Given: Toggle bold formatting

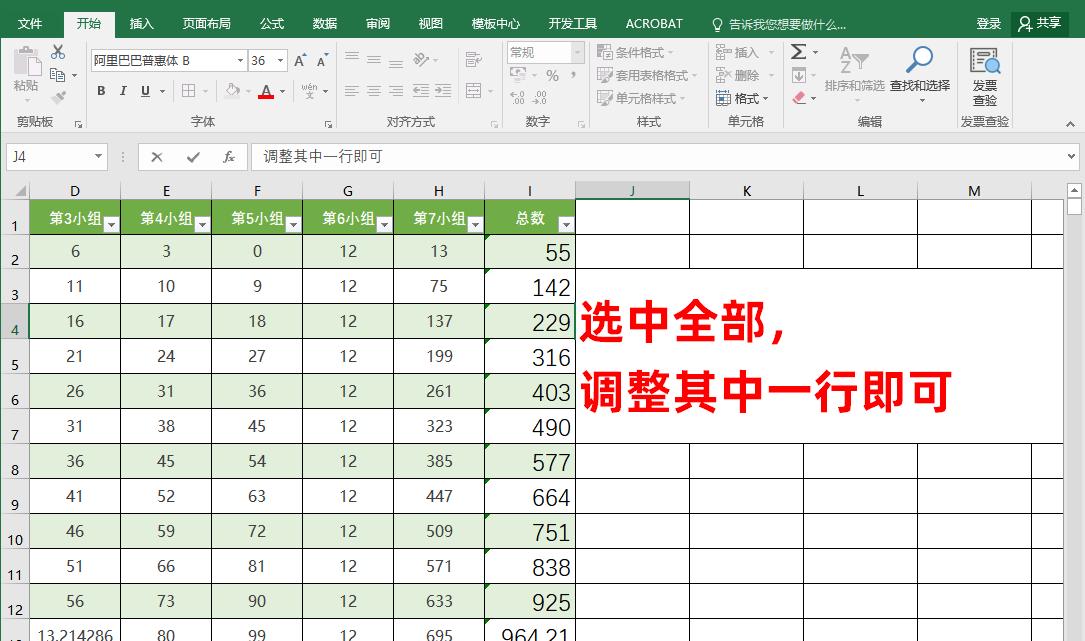Looking at the screenshot, I should (101, 91).
